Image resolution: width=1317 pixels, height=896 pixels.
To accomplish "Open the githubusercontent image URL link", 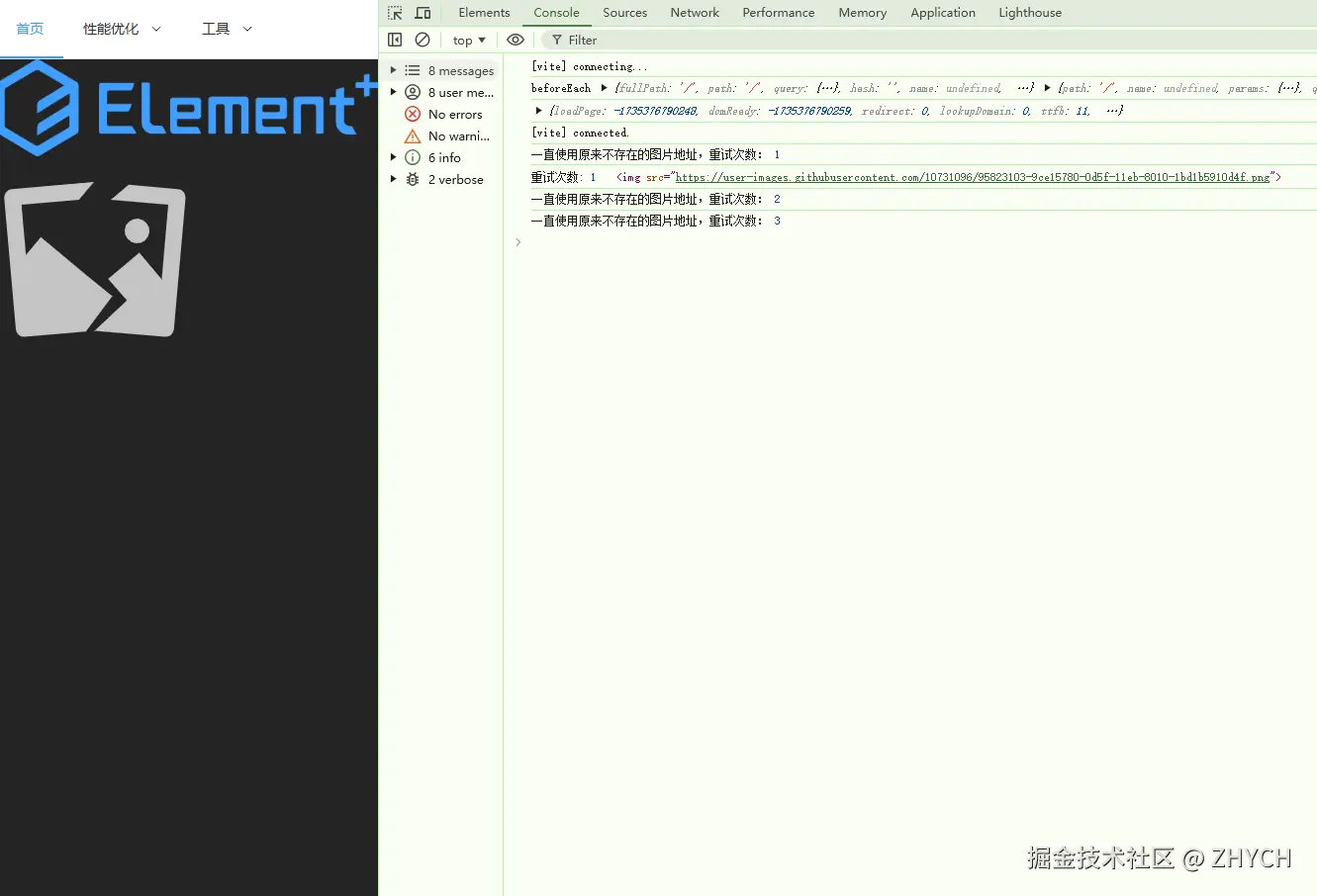I will coord(973,177).
